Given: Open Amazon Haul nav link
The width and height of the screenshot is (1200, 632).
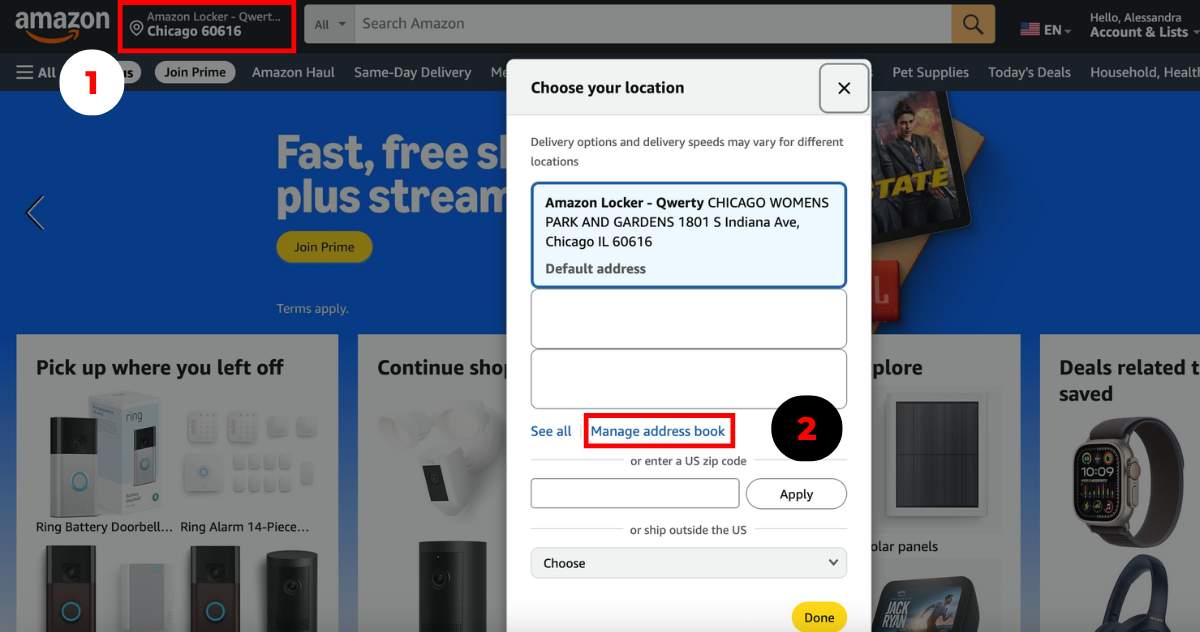Looking at the screenshot, I should [293, 72].
